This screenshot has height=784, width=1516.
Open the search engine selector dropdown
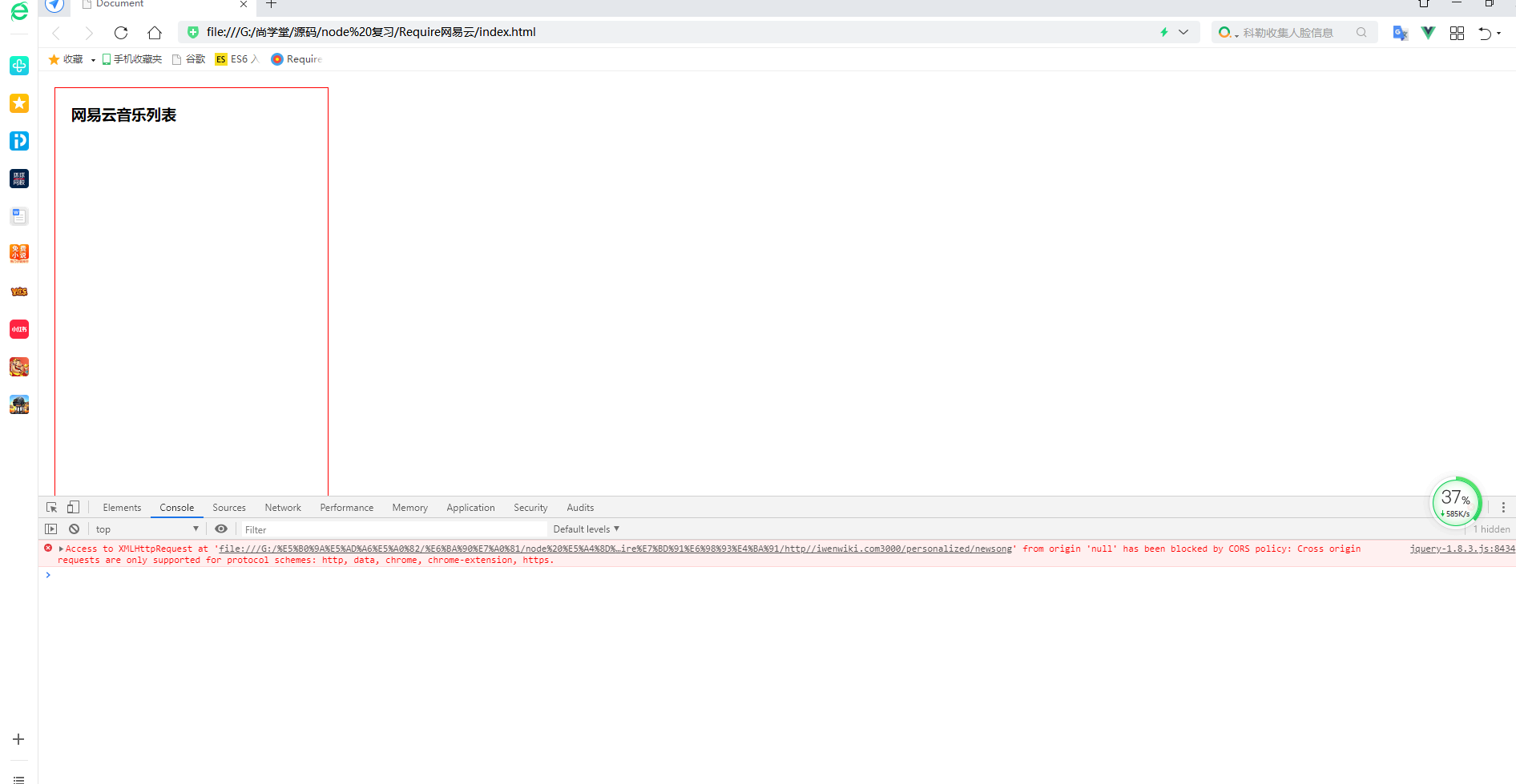click(x=1228, y=33)
